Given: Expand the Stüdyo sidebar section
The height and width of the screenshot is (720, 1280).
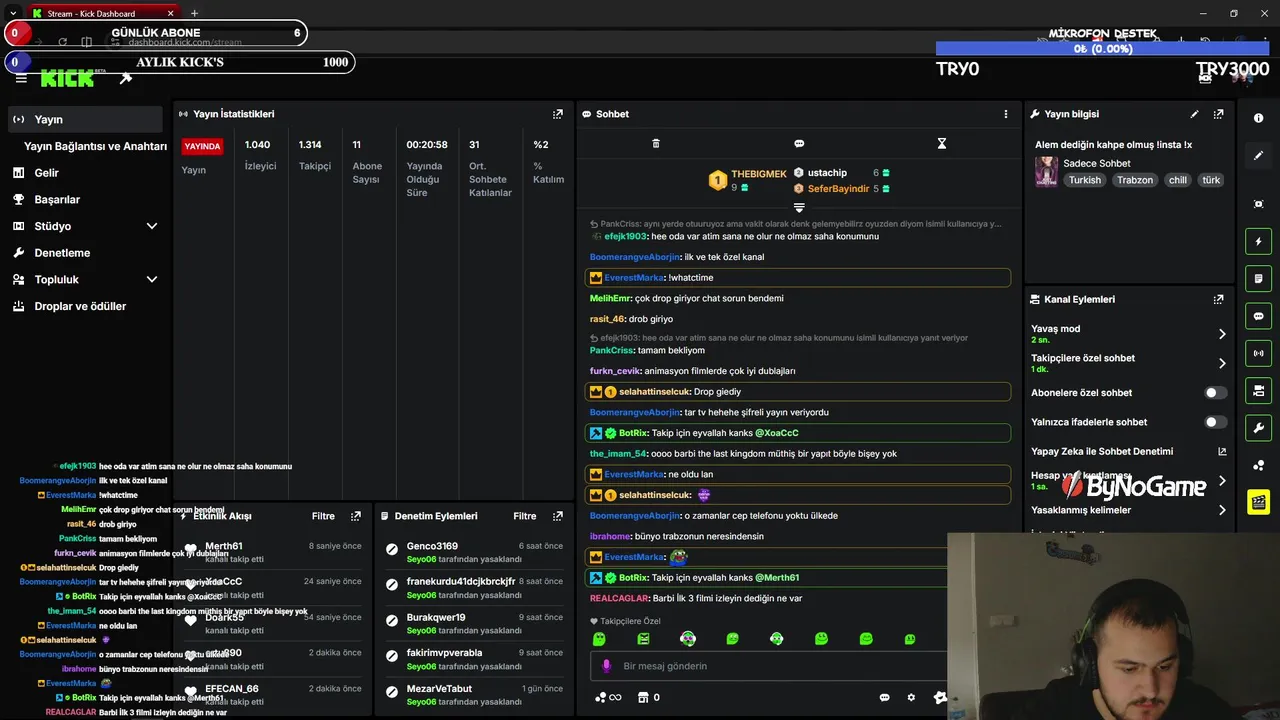Looking at the screenshot, I should pos(152,226).
